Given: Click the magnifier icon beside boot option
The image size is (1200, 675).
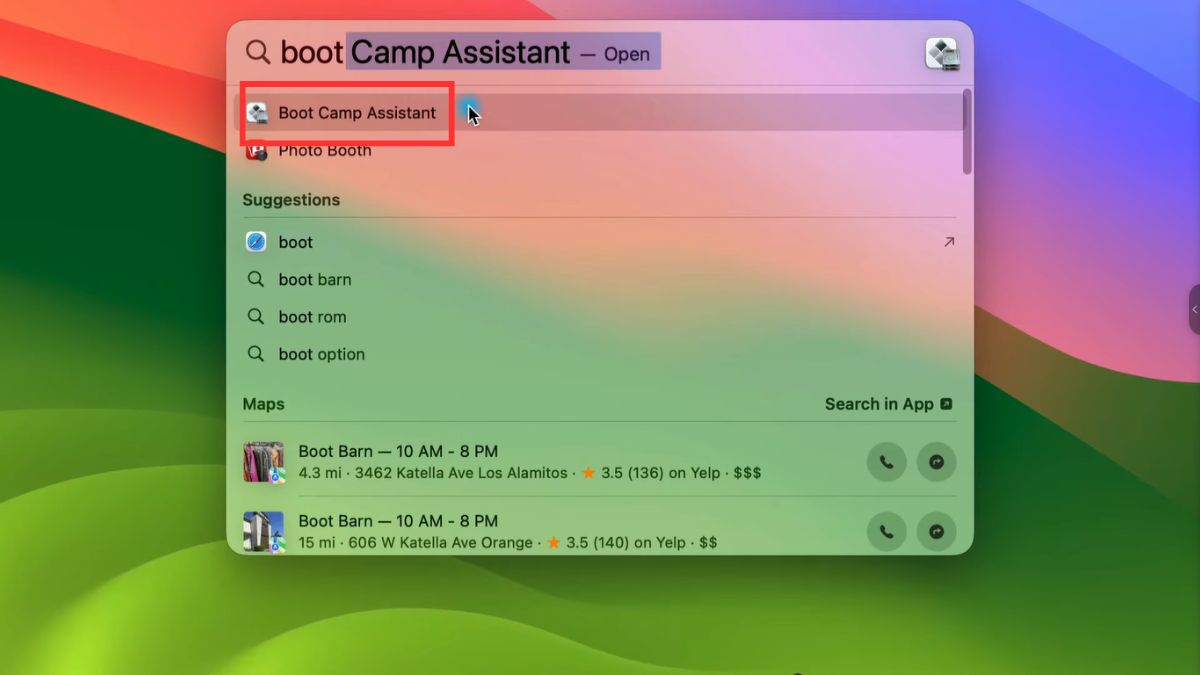Looking at the screenshot, I should pyautogui.click(x=256, y=354).
